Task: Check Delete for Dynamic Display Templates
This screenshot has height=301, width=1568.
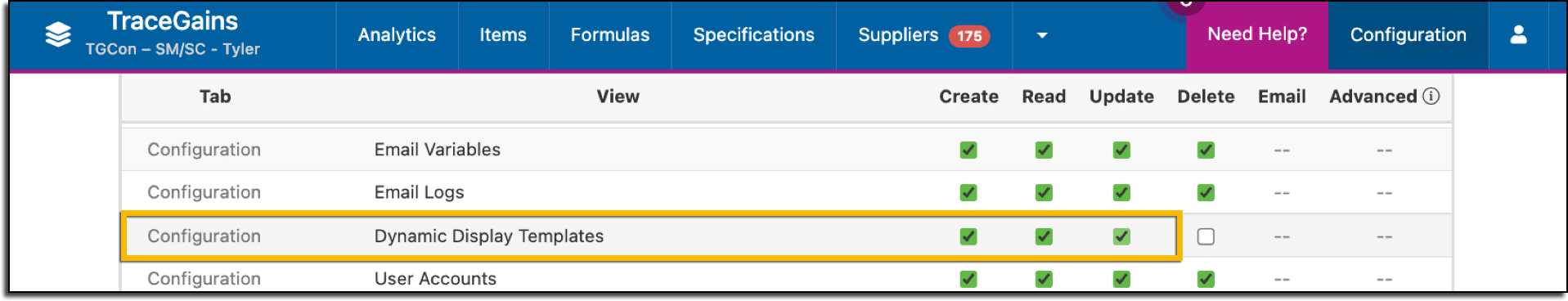Action: coord(1206,236)
